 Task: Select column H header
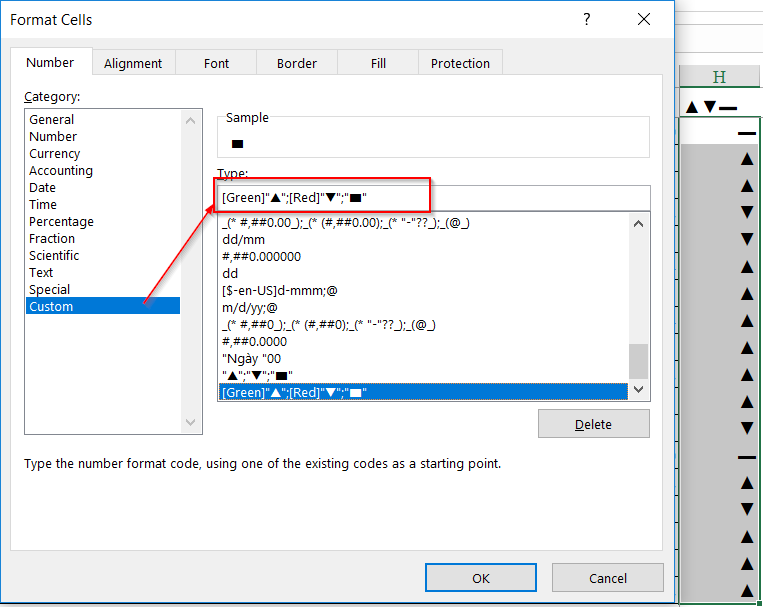tap(719, 77)
